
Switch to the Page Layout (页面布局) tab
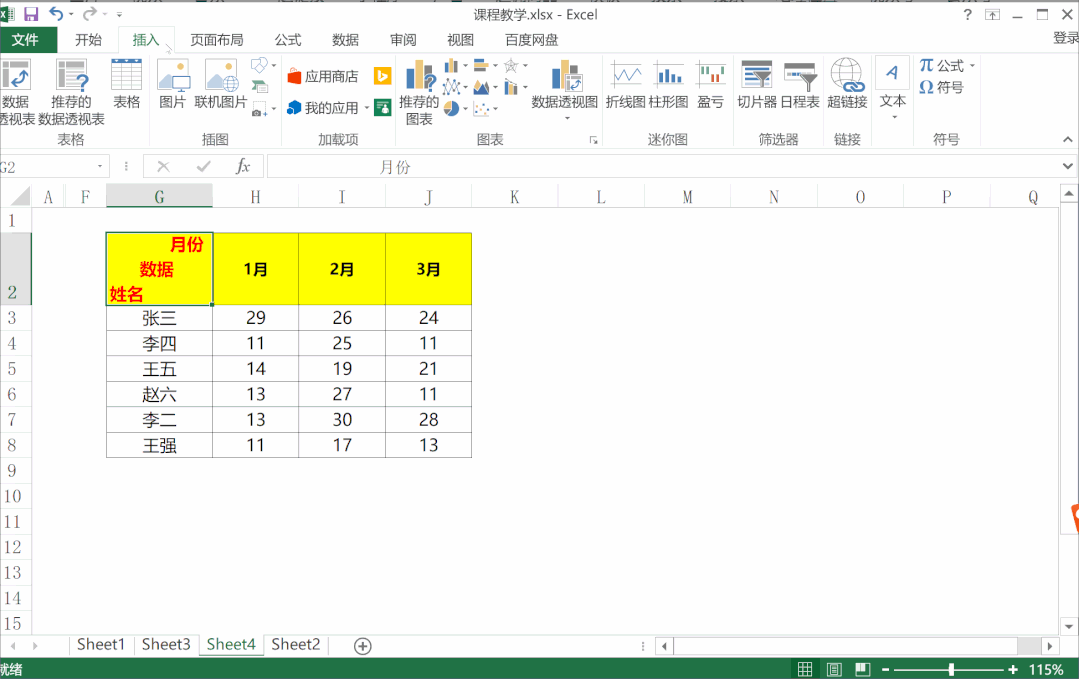coord(217,40)
